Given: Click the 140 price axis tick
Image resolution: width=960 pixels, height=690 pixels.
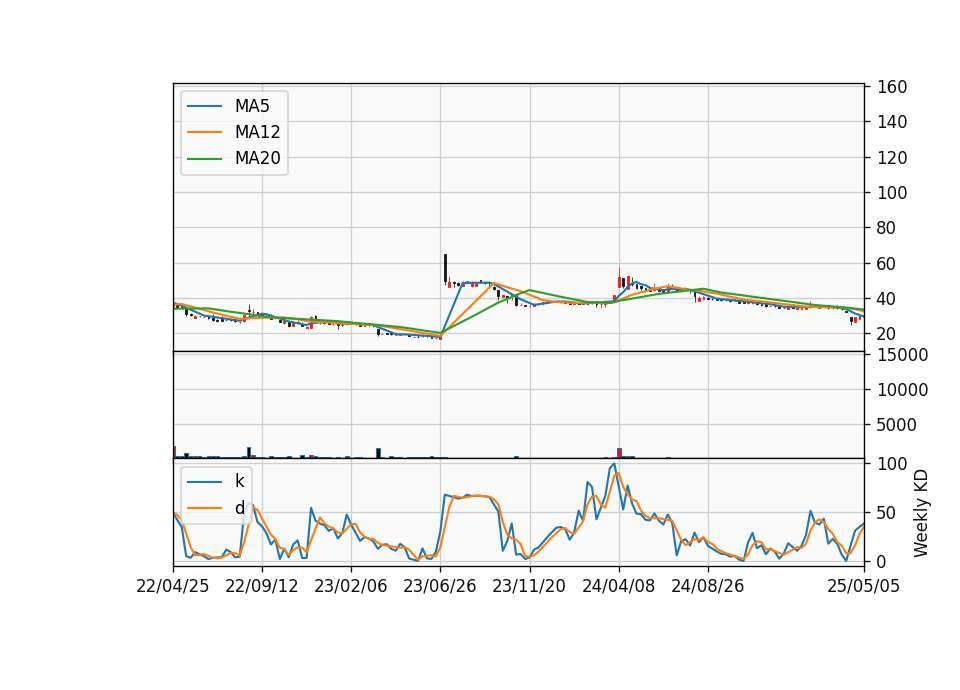Looking at the screenshot, I should pos(892,122).
